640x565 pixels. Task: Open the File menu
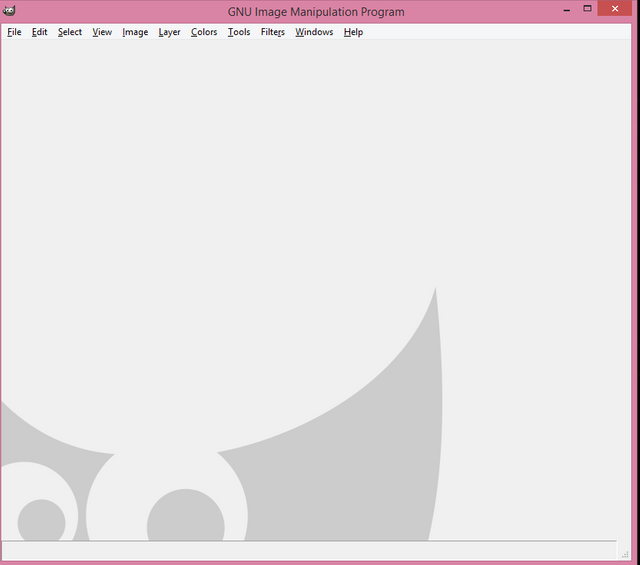(x=14, y=32)
